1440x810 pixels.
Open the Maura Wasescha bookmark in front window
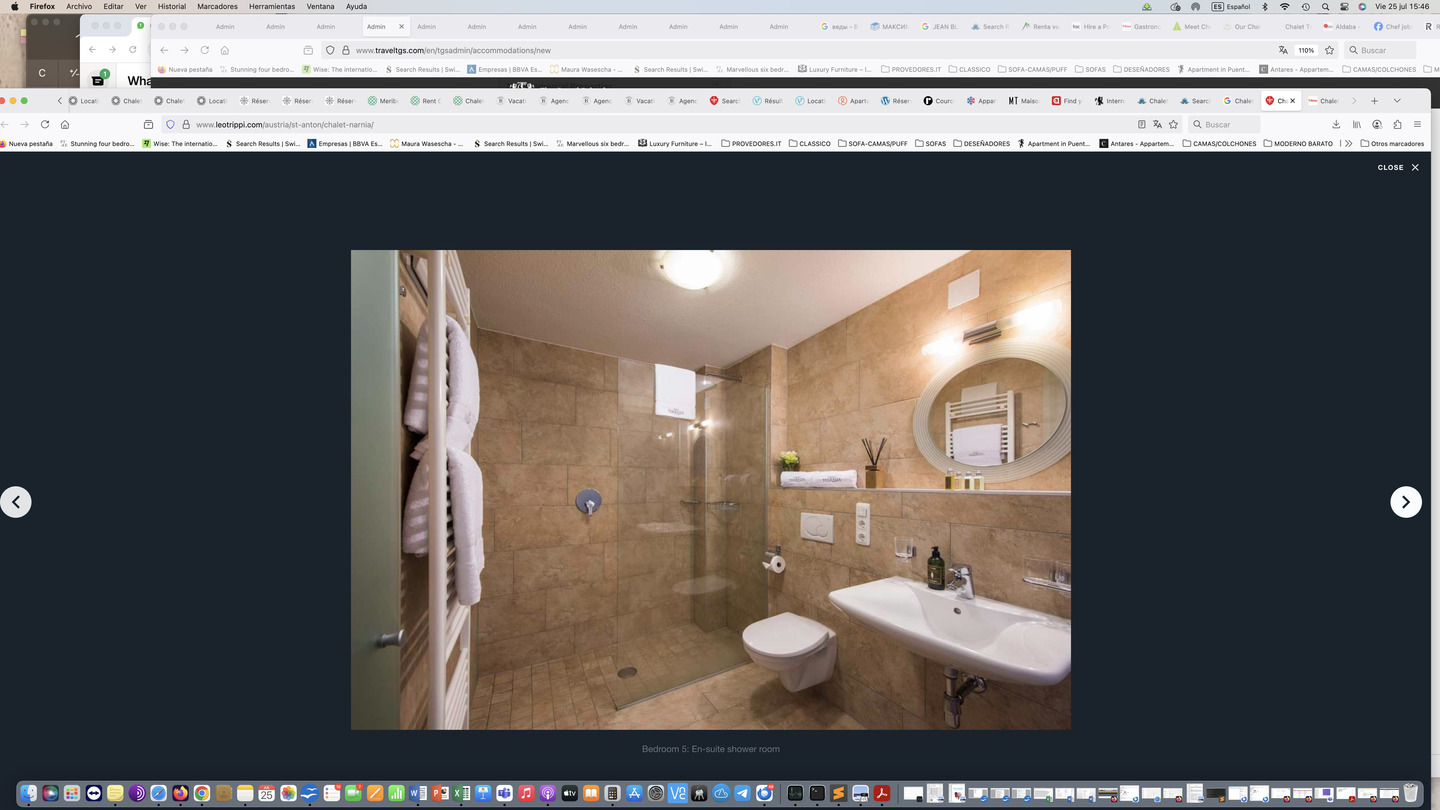(x=427, y=143)
